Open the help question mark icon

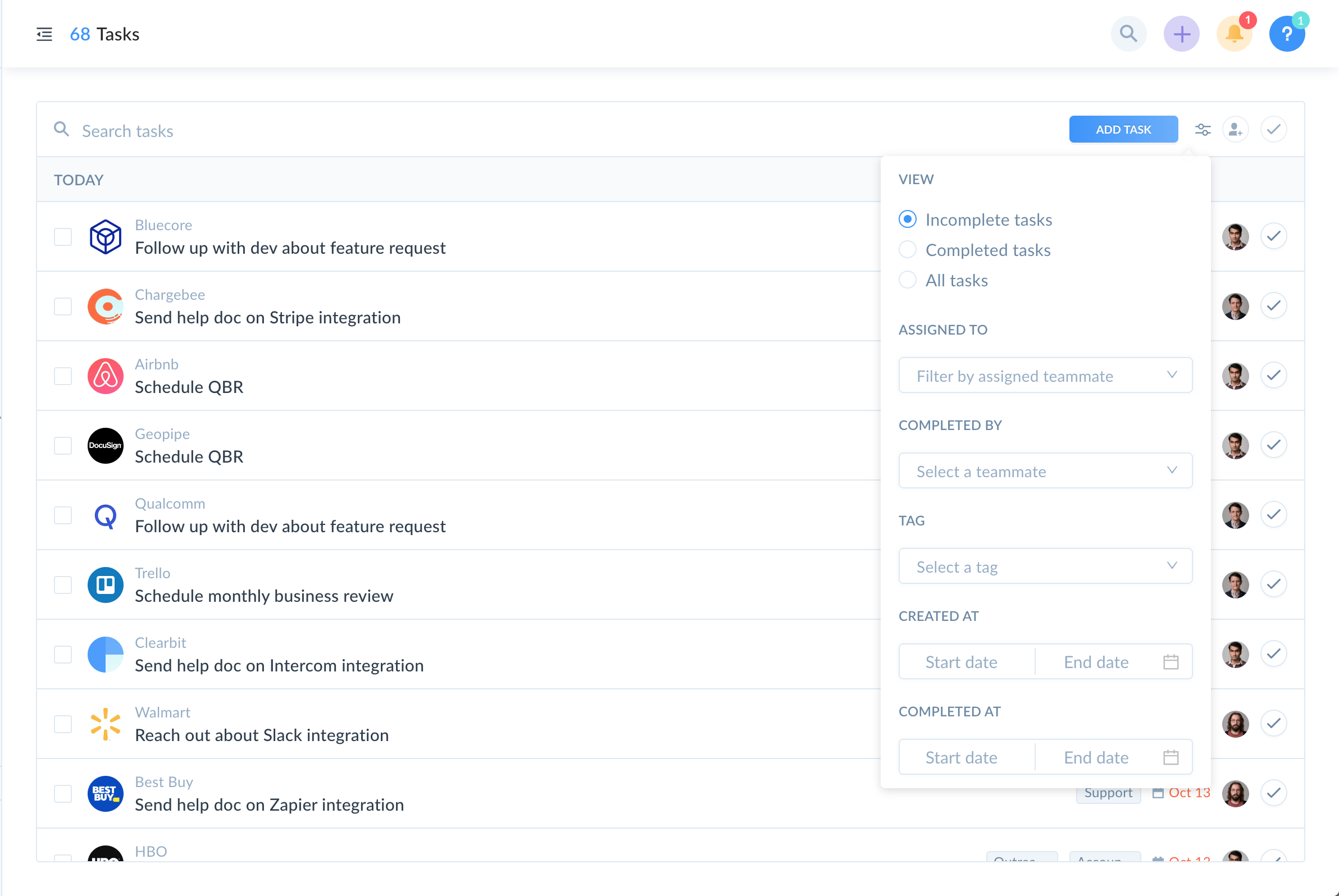click(1286, 34)
